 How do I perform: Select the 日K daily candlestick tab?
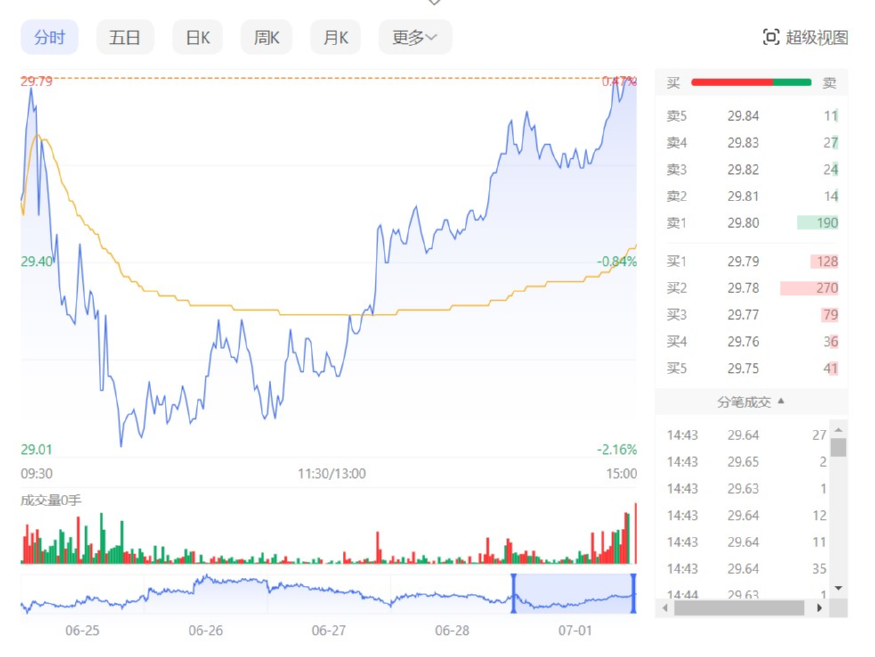(198, 37)
